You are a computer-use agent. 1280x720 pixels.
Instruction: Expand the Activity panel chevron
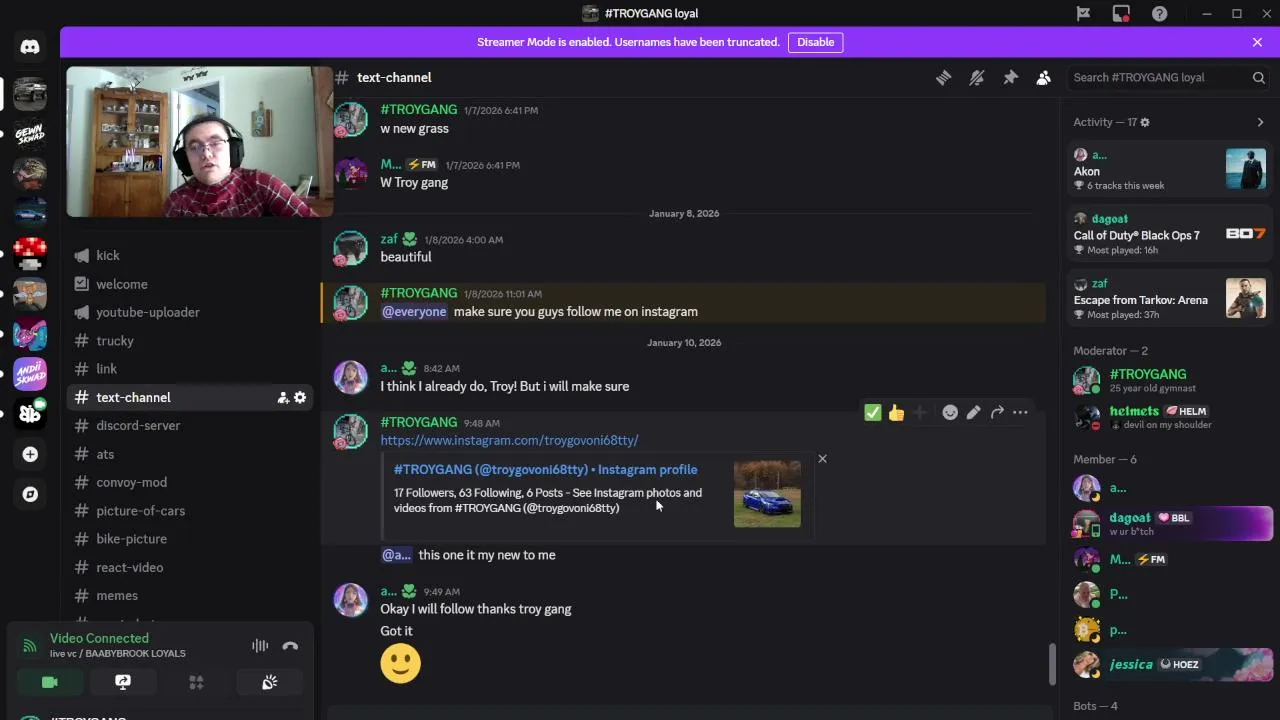pyautogui.click(x=1260, y=122)
